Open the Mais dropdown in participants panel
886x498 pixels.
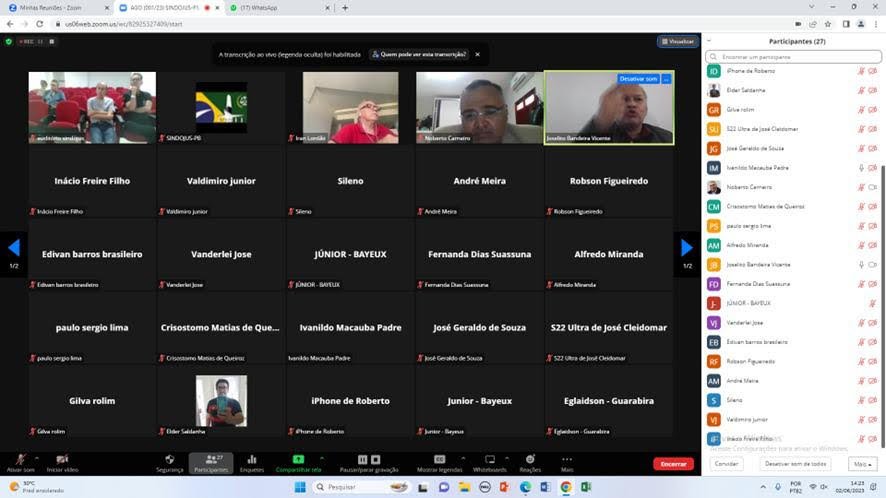[x=860, y=464]
